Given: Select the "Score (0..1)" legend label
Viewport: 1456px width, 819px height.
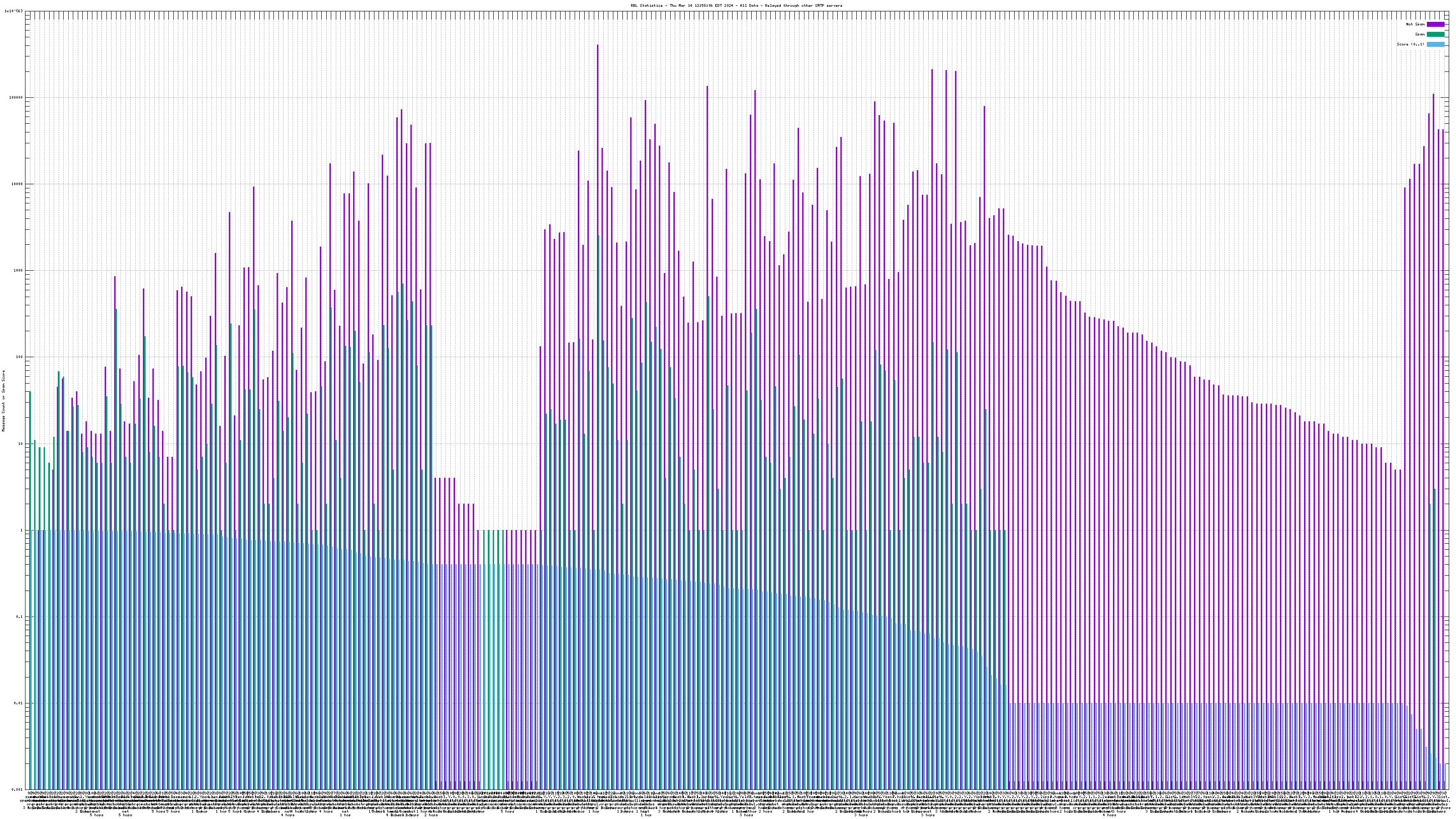Looking at the screenshot, I should click(1410, 44).
